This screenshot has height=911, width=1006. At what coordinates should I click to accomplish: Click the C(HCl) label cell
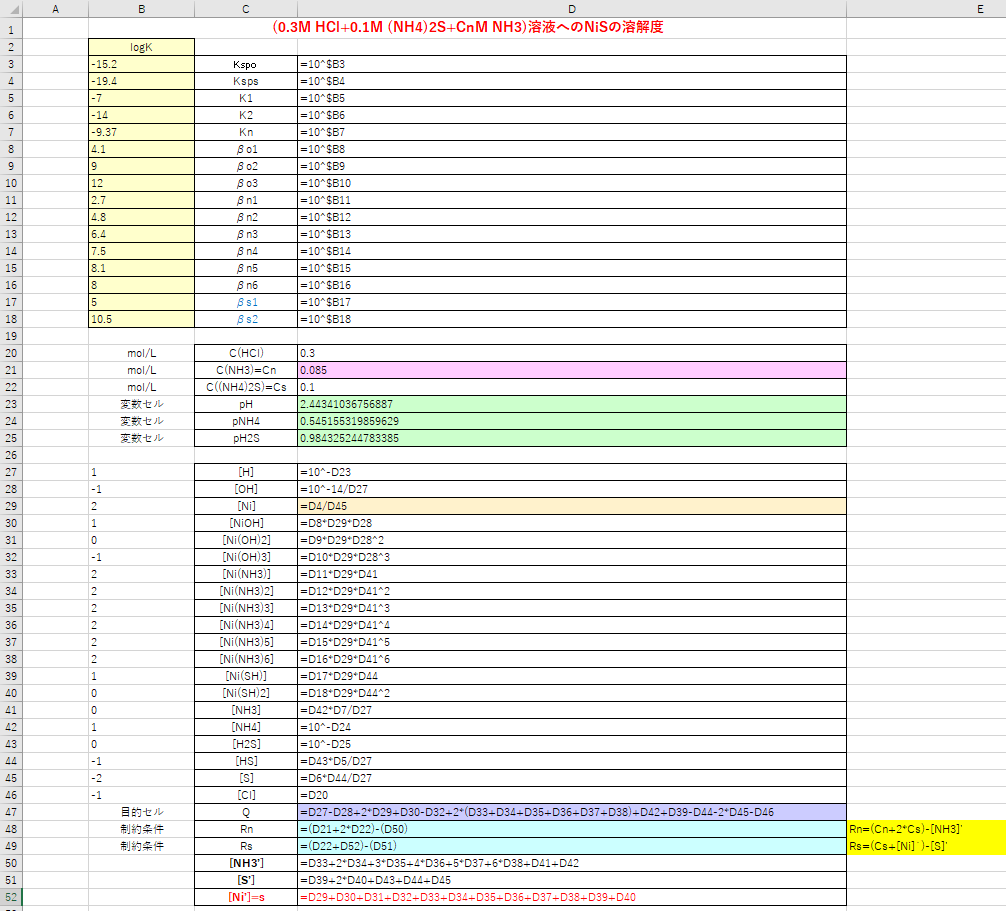246,353
